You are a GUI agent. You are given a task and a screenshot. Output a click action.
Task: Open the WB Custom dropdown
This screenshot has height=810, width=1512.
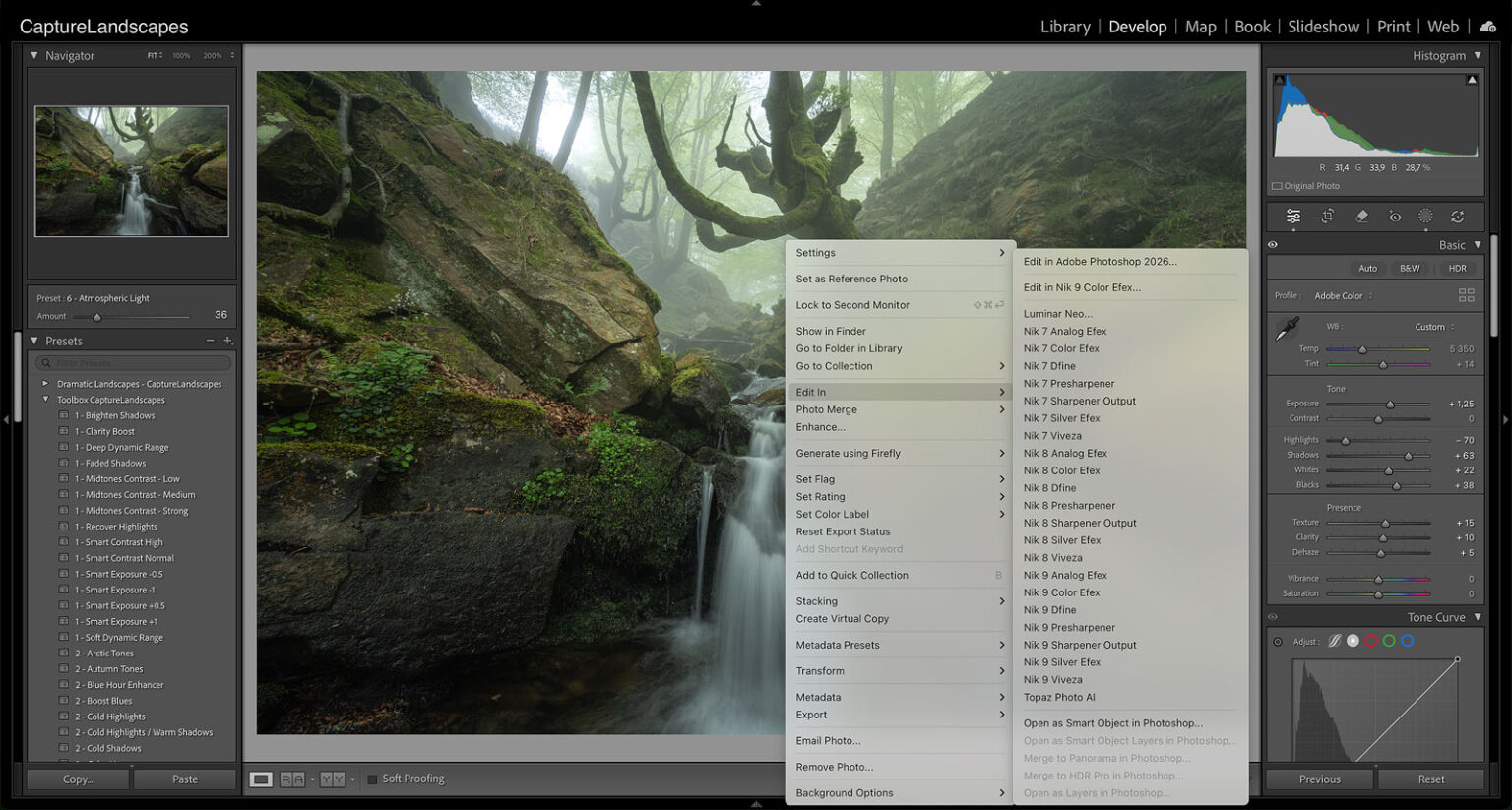point(1434,327)
